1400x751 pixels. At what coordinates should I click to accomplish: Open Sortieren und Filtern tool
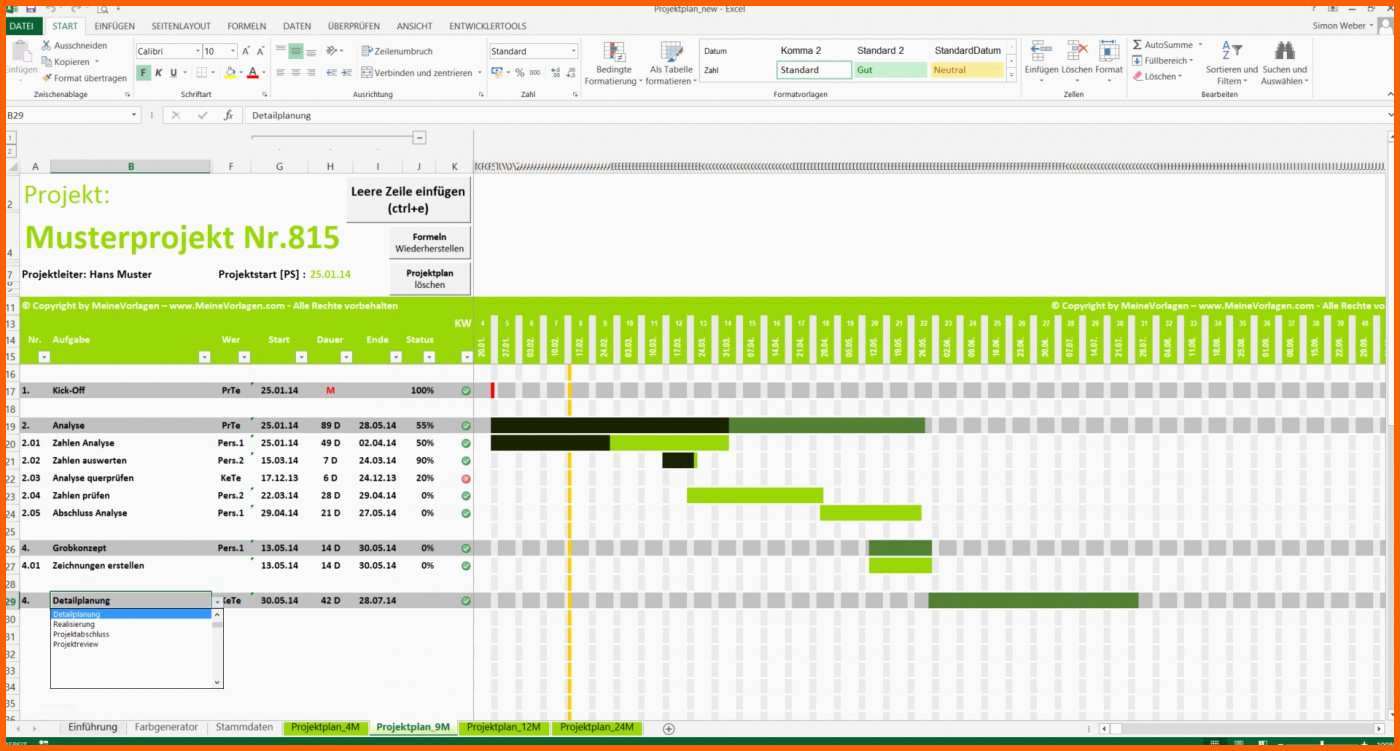click(x=1231, y=62)
